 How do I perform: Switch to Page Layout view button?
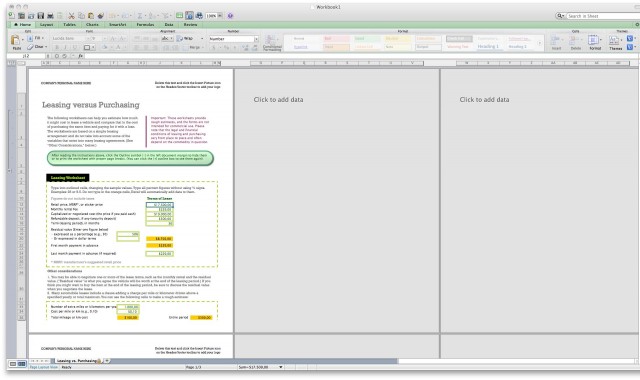[22, 364]
